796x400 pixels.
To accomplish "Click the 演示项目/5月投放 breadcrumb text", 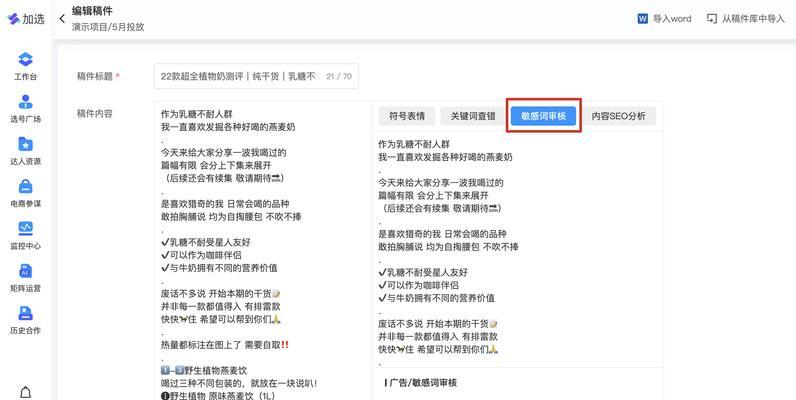I will (x=108, y=27).
